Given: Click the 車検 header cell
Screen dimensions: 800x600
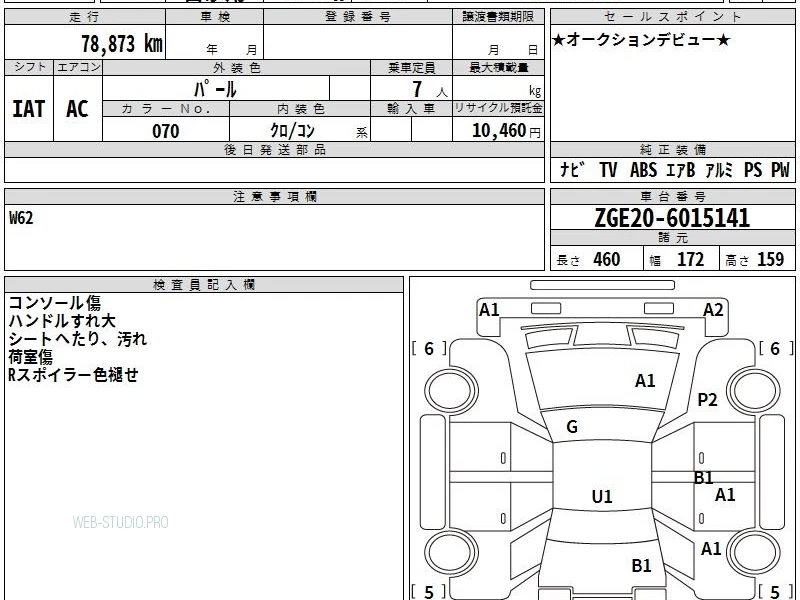Looking at the screenshot, I should click(x=215, y=17).
